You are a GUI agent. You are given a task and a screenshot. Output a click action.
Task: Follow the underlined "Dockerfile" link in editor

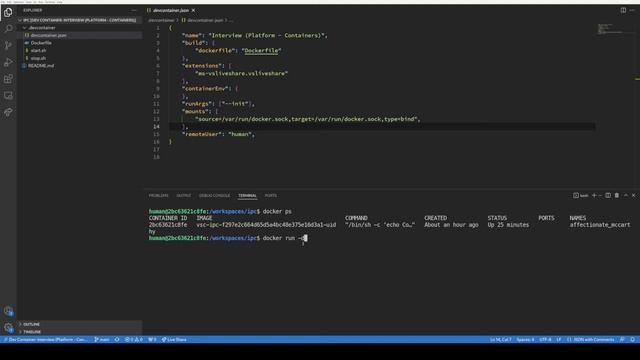pos(261,51)
